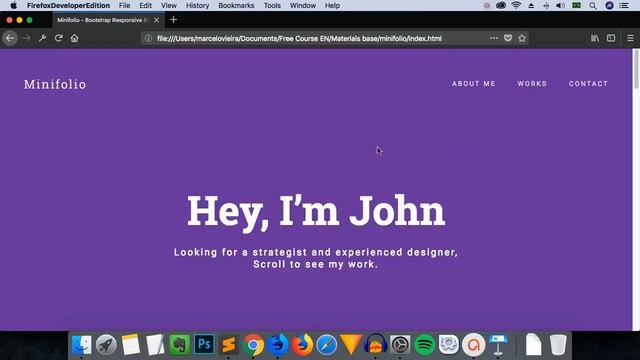Screen dimensions: 640x360
Task: Open Sublime Text from the dock
Action: click(x=229, y=345)
